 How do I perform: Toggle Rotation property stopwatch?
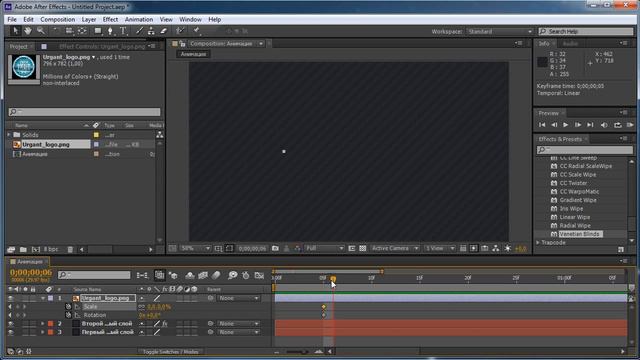pos(69,315)
